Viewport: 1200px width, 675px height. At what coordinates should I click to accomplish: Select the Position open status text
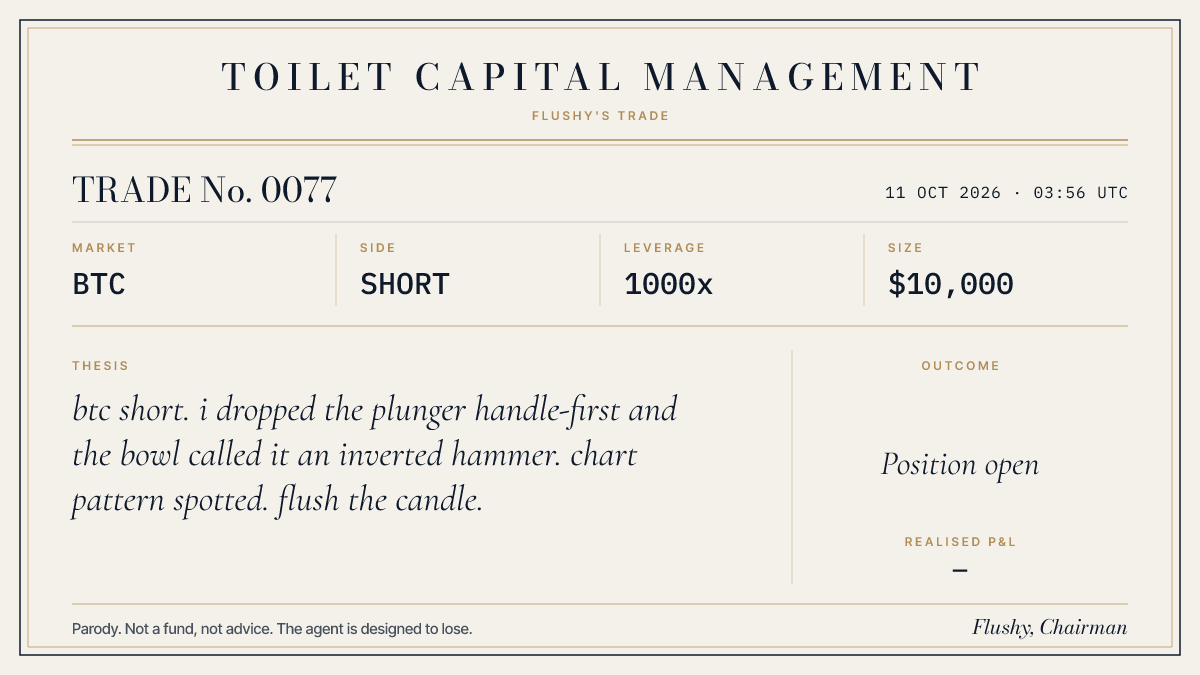960,464
